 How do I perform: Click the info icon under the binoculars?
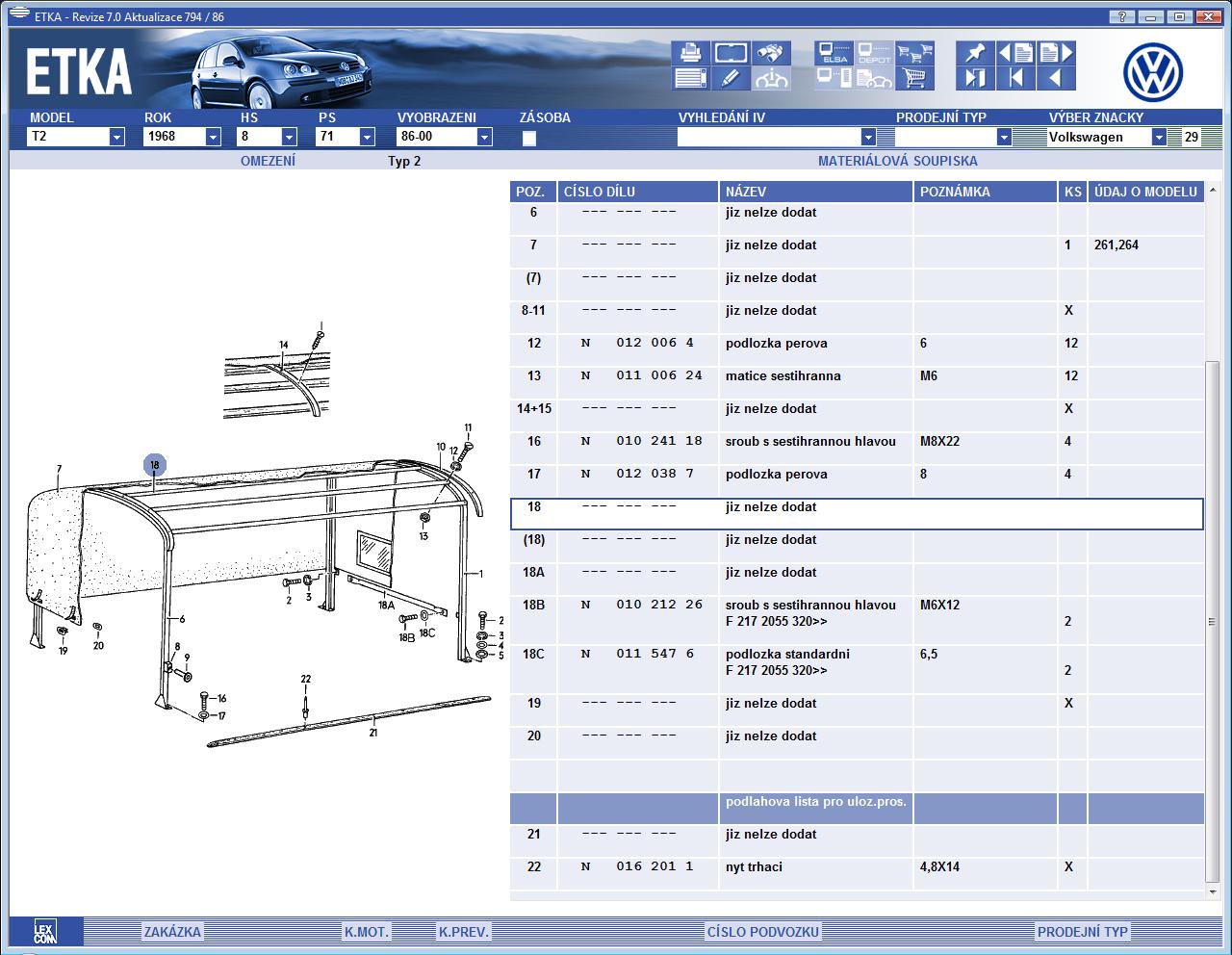(771, 78)
